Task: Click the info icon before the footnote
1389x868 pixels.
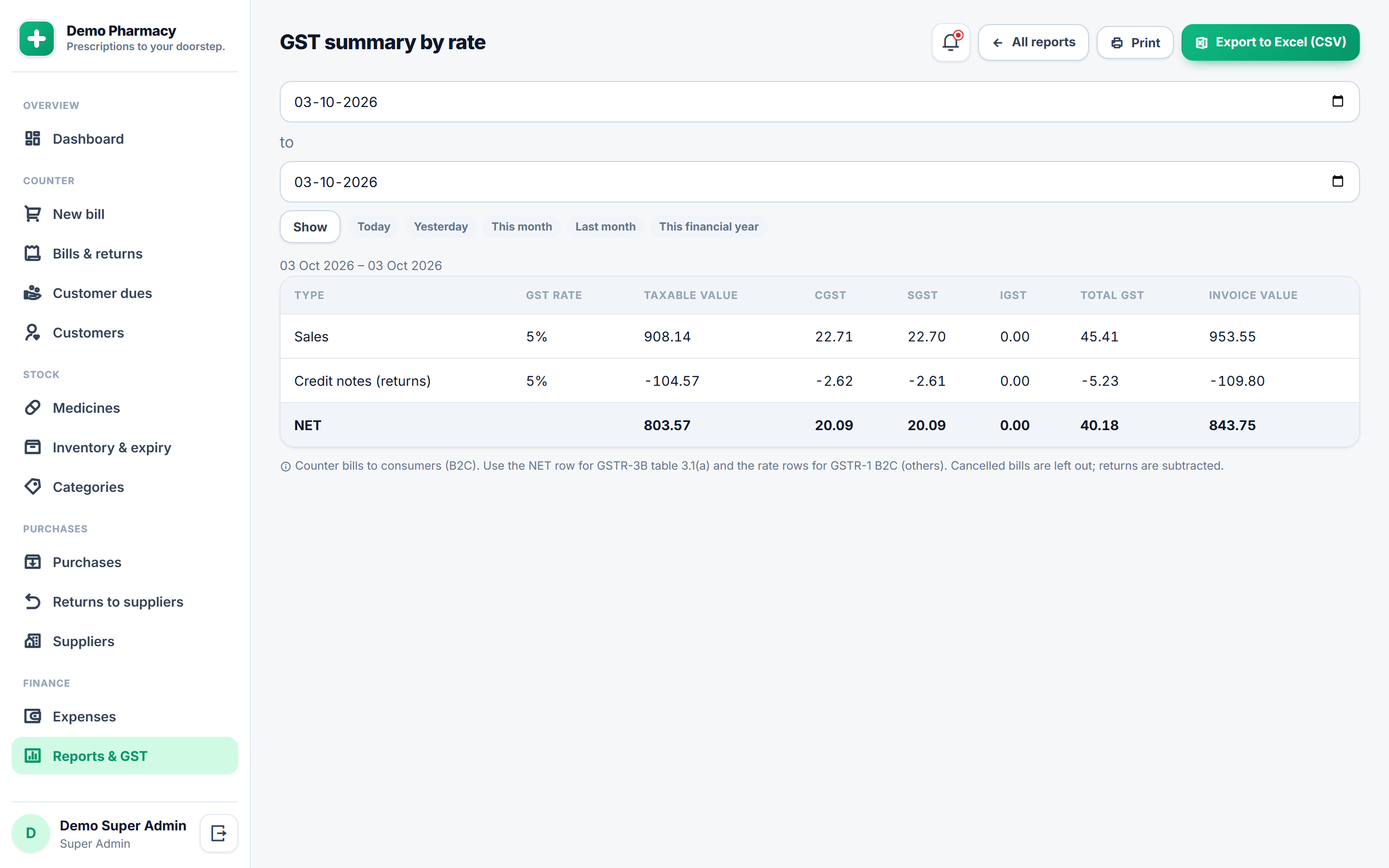Action: pos(285,467)
